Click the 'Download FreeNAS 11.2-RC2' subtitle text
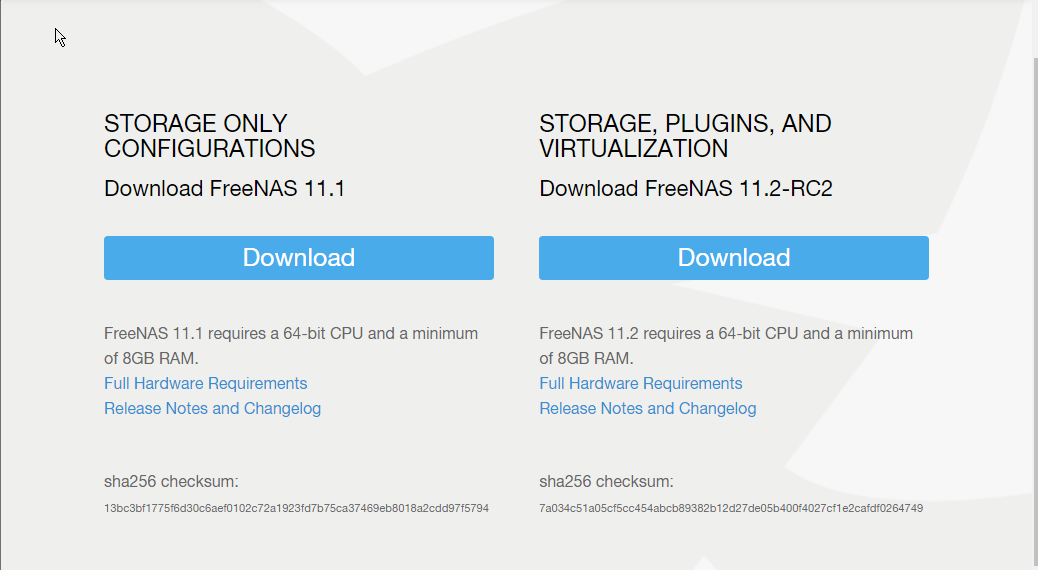This screenshot has height=570, width=1038. (685, 189)
